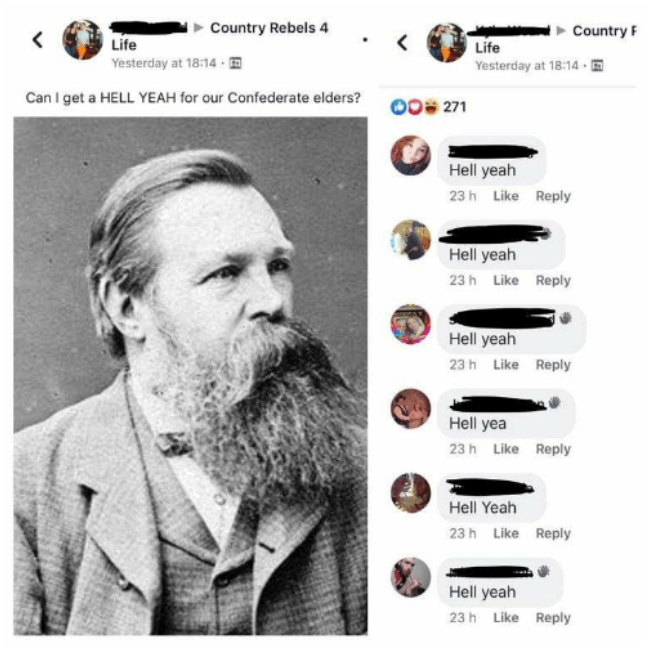Reply to the first Hell yeah comment
Screen dimensions: 648x664
click(553, 196)
